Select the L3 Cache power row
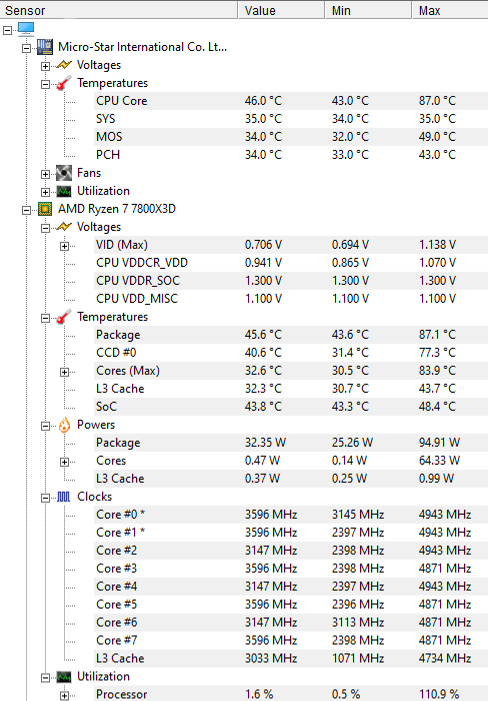 (291, 478)
